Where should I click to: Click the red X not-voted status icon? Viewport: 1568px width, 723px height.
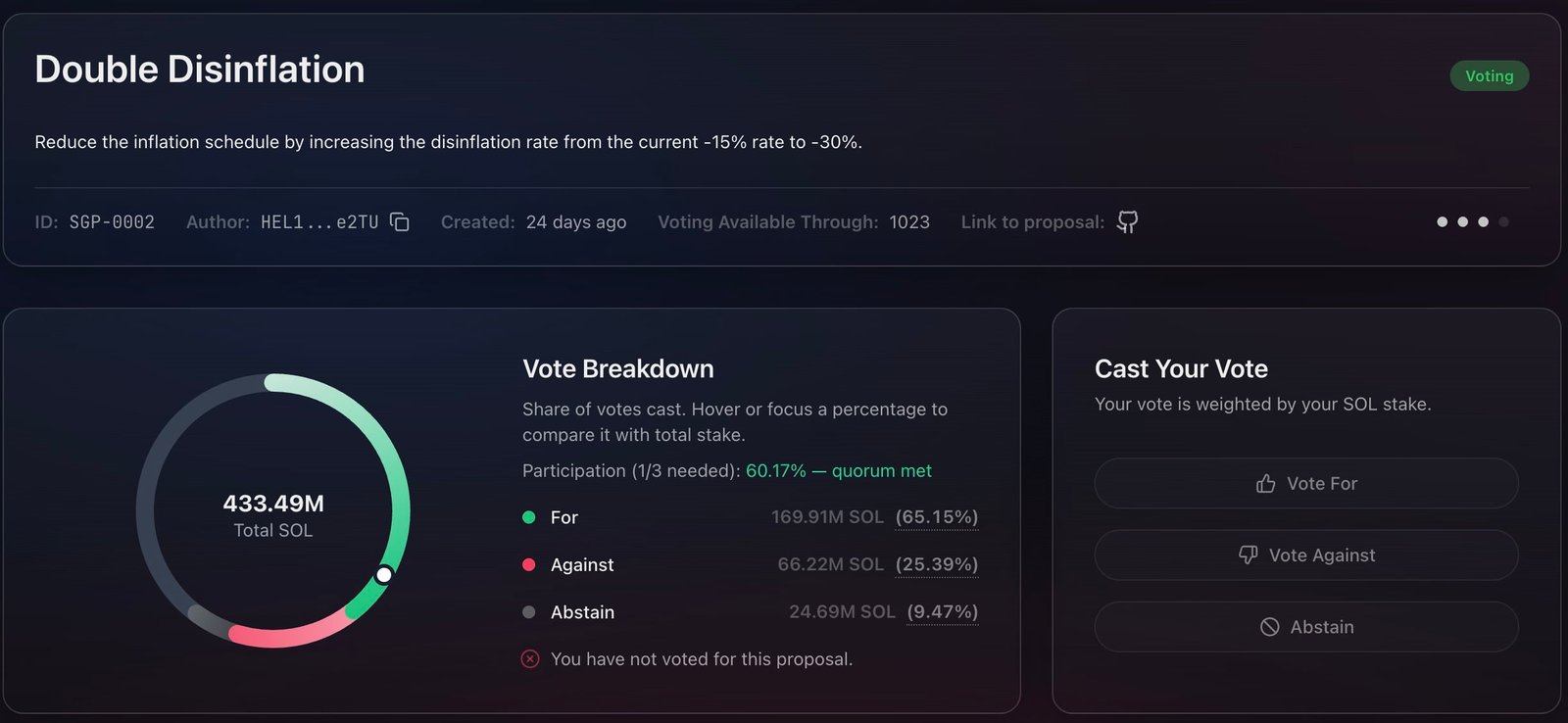530,659
